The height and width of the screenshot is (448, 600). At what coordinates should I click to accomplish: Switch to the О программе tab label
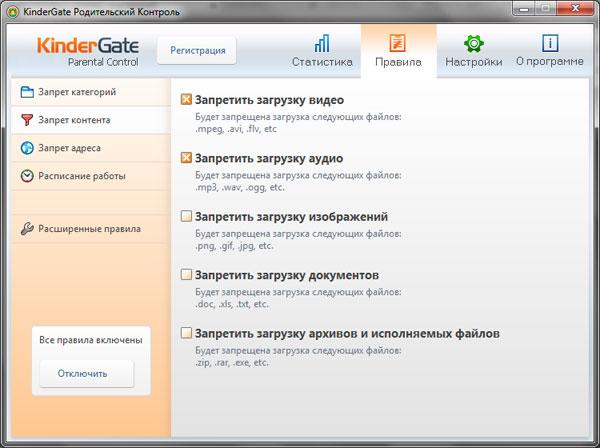click(550, 62)
